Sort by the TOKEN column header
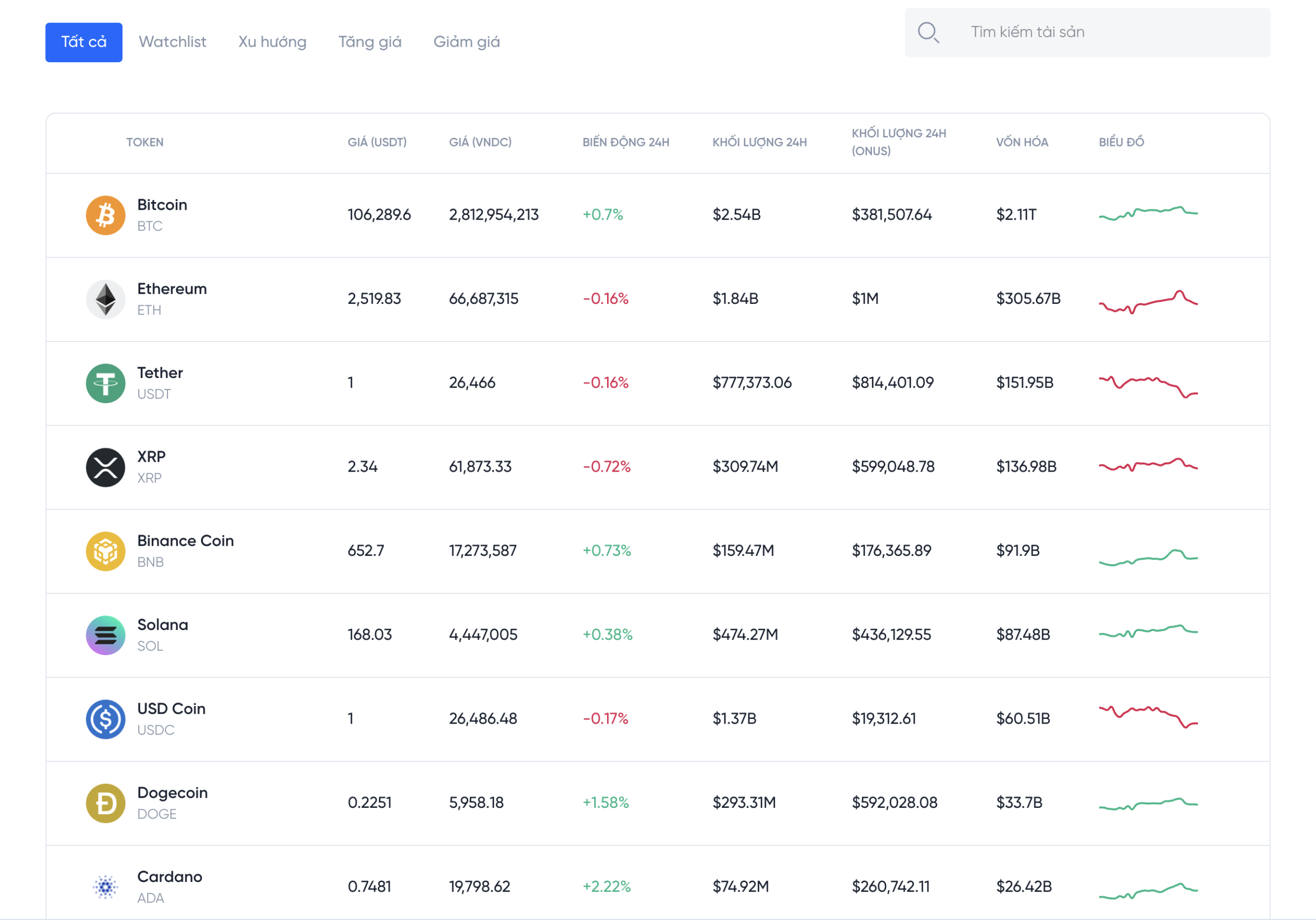1316x920 pixels. pyautogui.click(x=145, y=142)
